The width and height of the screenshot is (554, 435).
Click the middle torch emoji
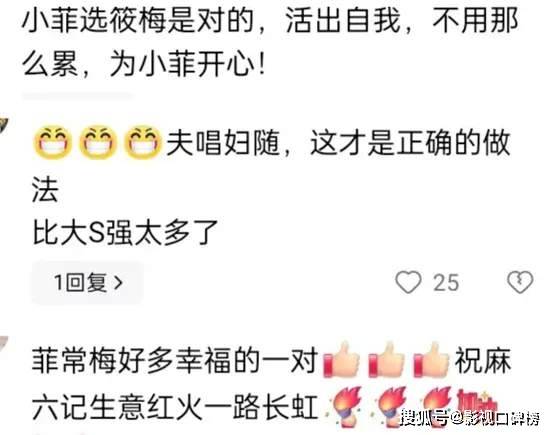(x=390, y=405)
